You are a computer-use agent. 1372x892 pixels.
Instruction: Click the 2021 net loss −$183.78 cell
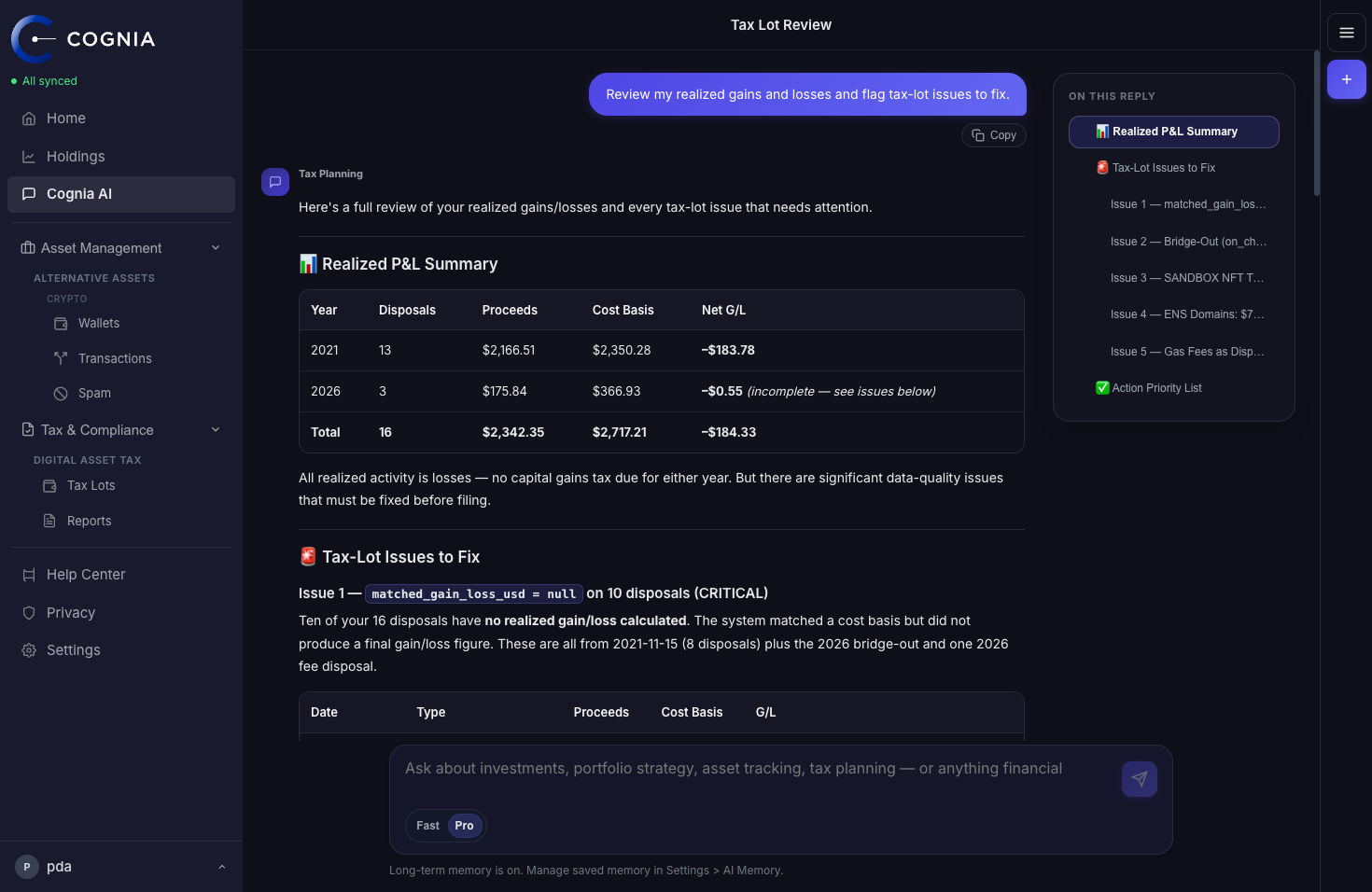click(x=728, y=351)
